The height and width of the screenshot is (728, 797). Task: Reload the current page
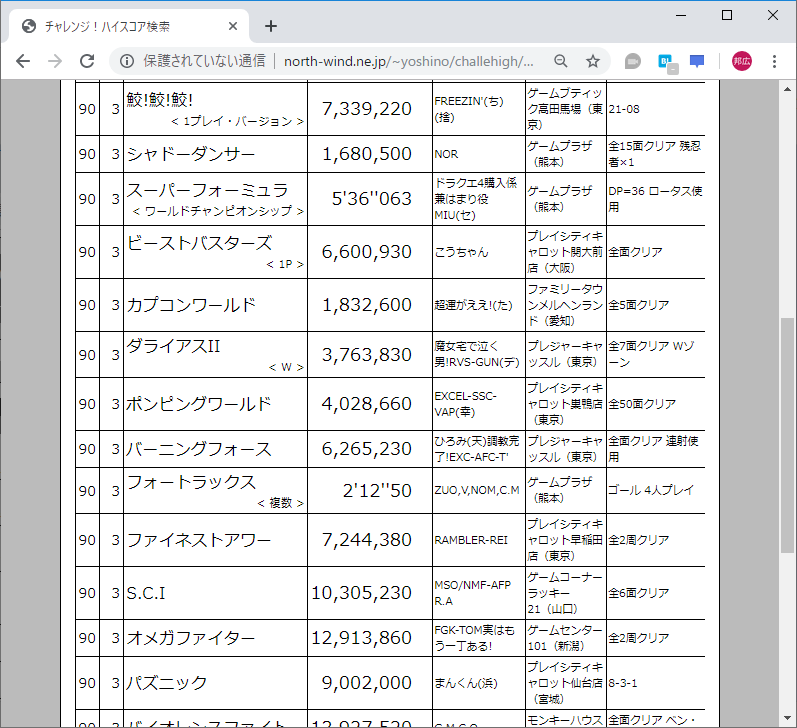click(x=87, y=62)
